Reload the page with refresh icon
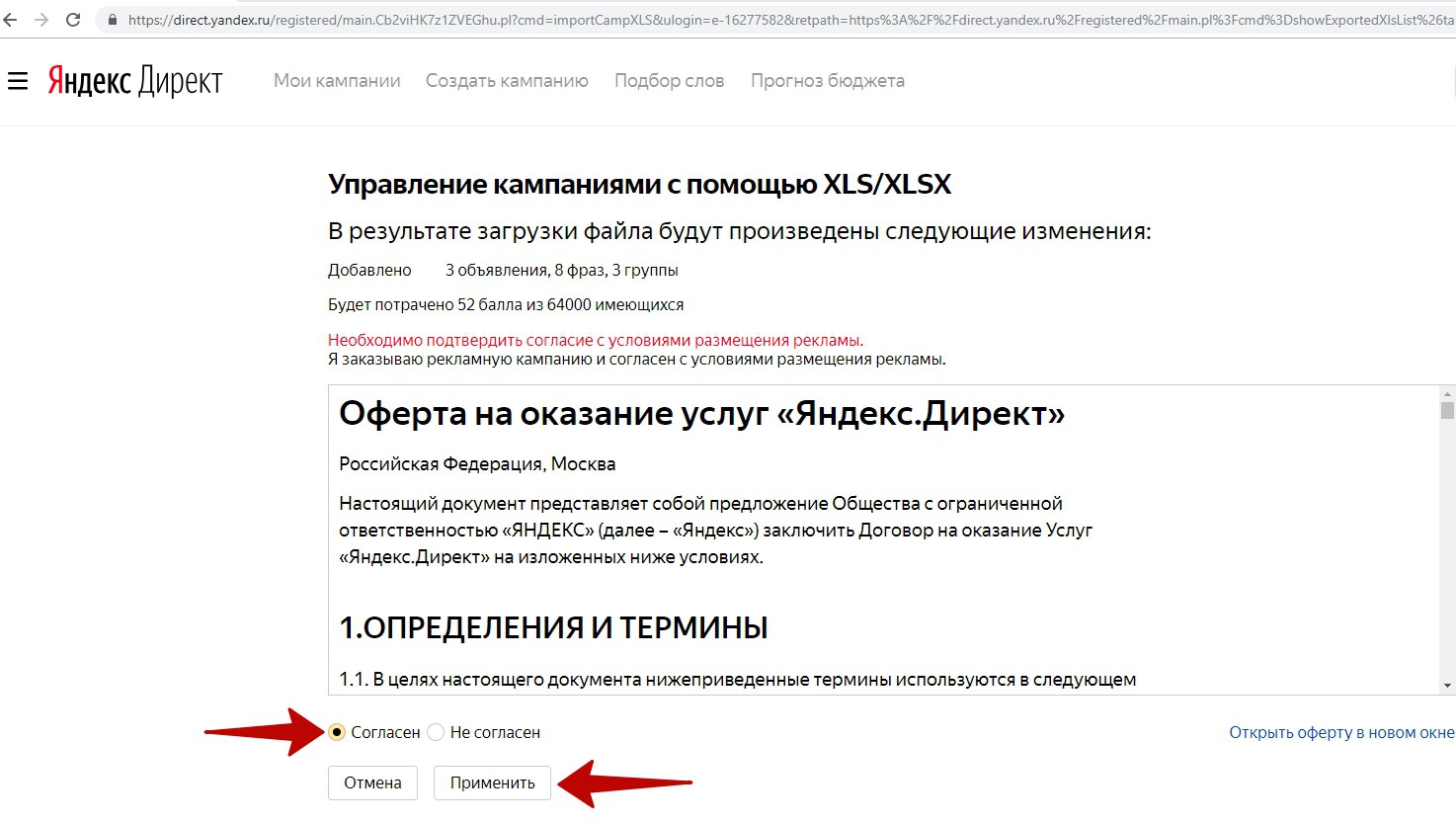The image size is (1456, 823). coord(73,20)
